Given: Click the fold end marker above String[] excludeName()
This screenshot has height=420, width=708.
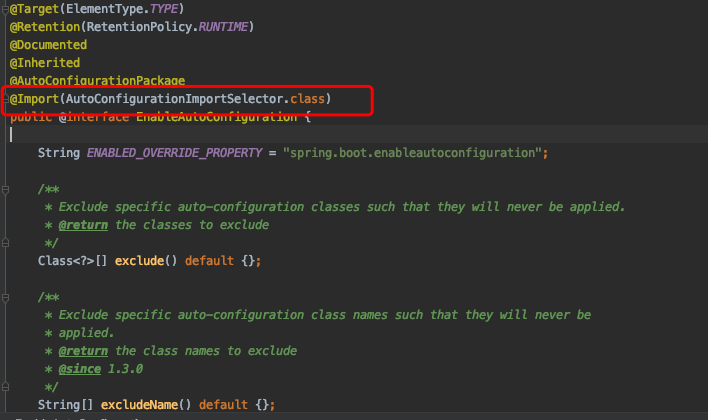Looking at the screenshot, I should 5,387.
